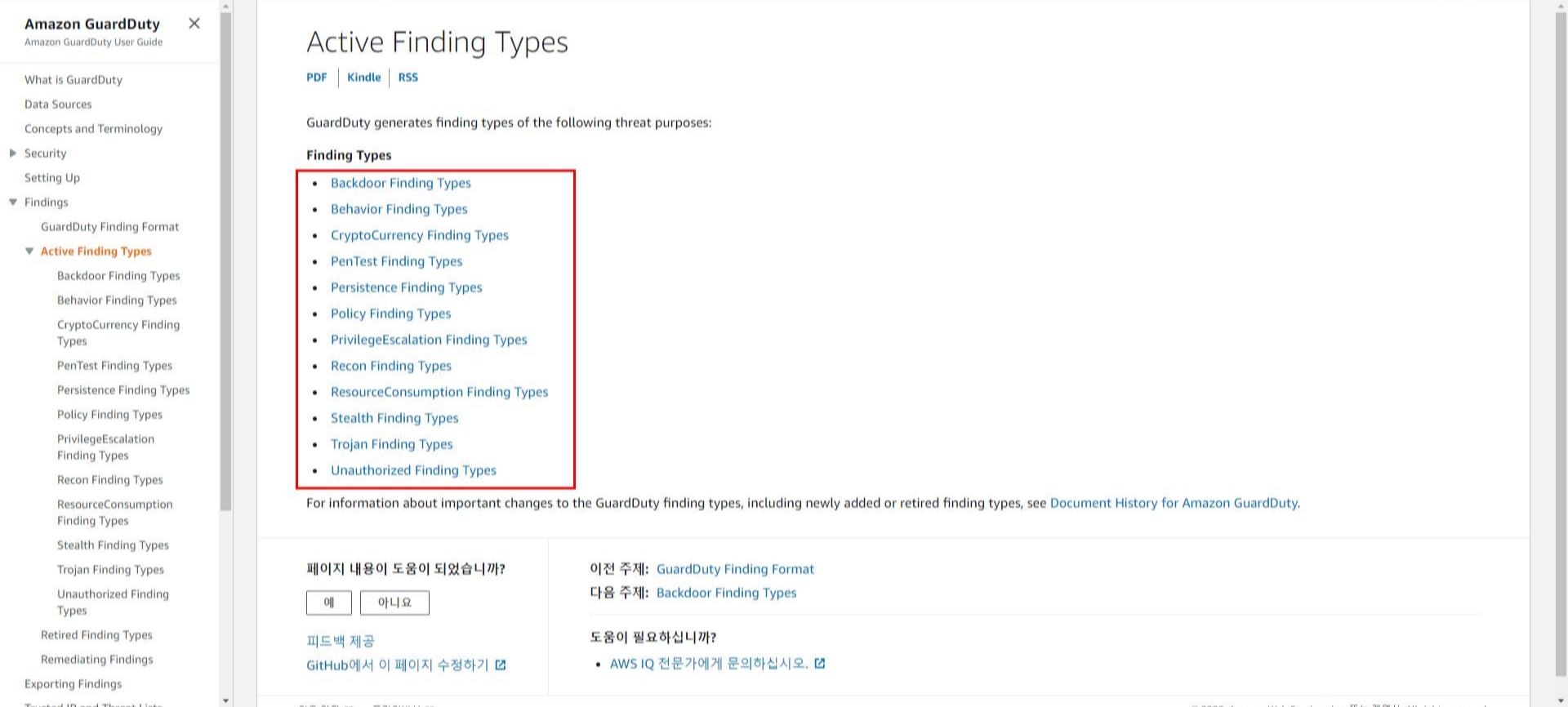Close the Amazon GuardDuty sidebar panel
Viewport: 1568px width, 707px height.
[194, 23]
